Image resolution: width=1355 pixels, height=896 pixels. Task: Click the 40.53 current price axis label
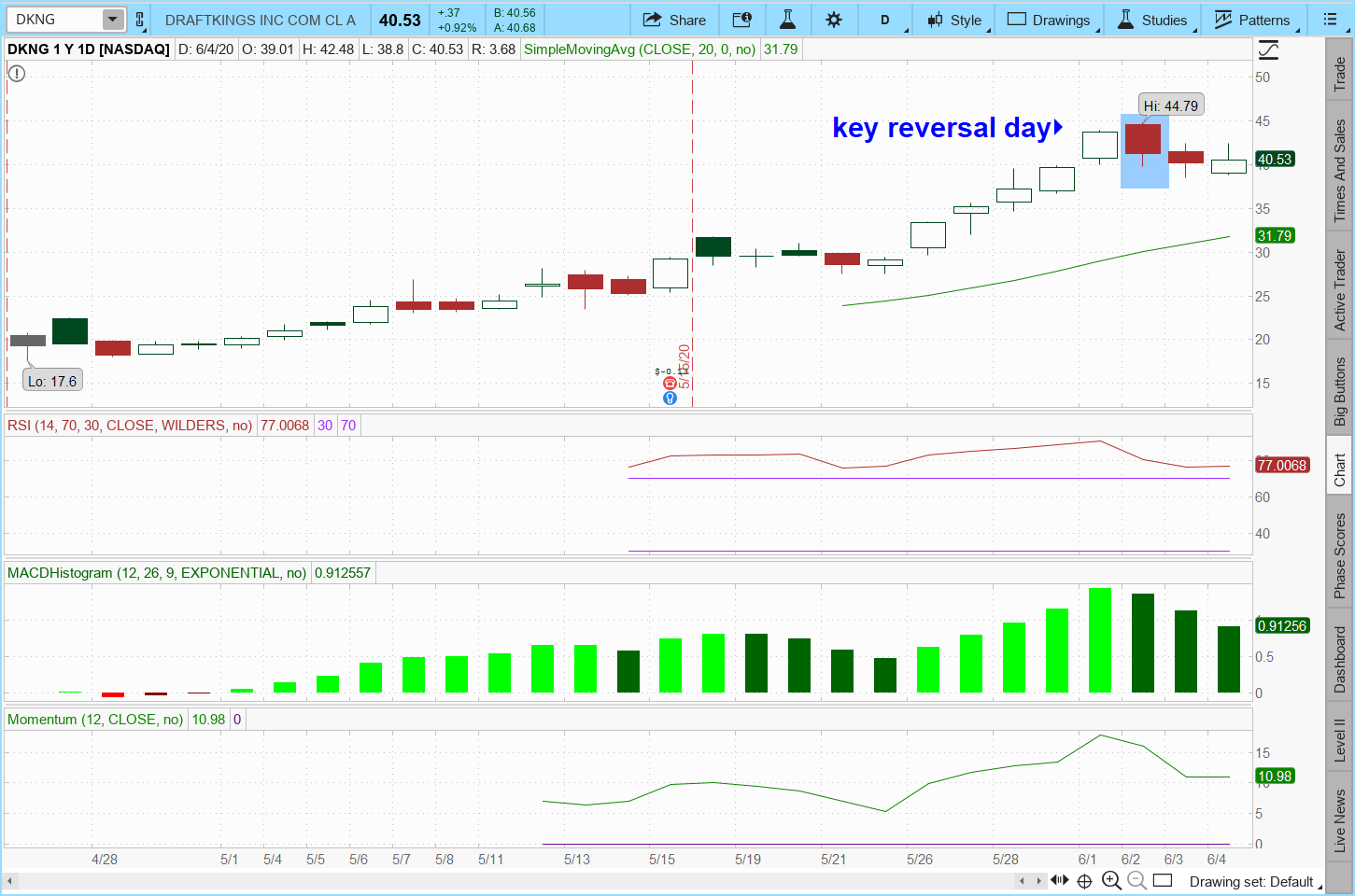pyautogui.click(x=1276, y=160)
